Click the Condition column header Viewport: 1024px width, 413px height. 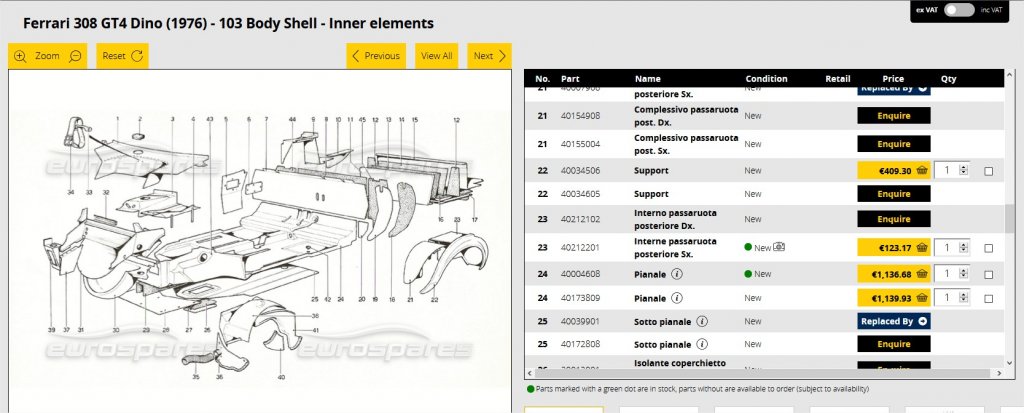(x=766, y=78)
